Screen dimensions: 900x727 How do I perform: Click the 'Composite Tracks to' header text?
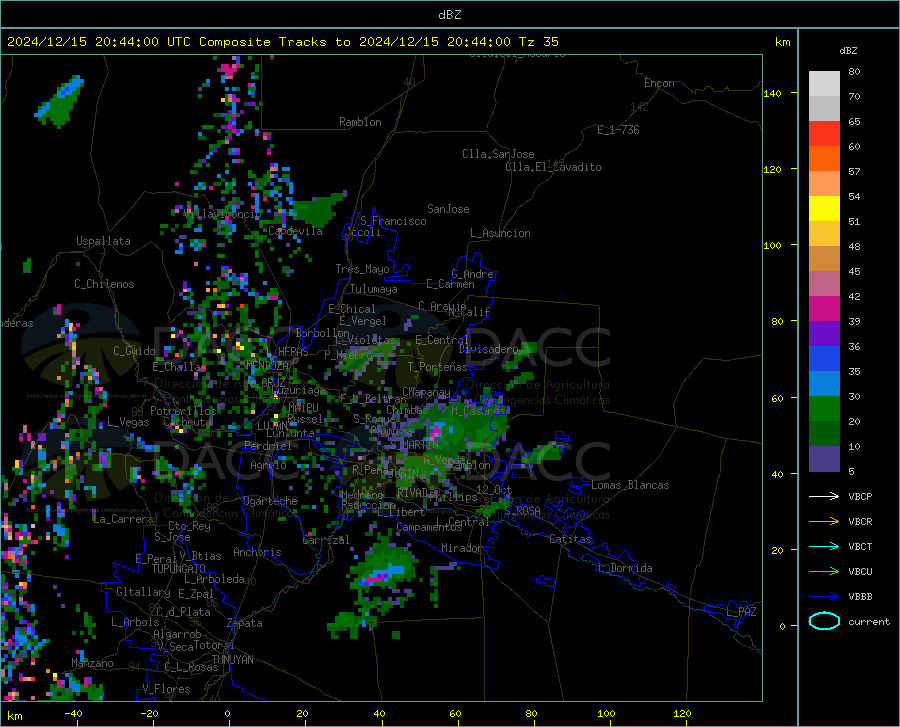[275, 42]
